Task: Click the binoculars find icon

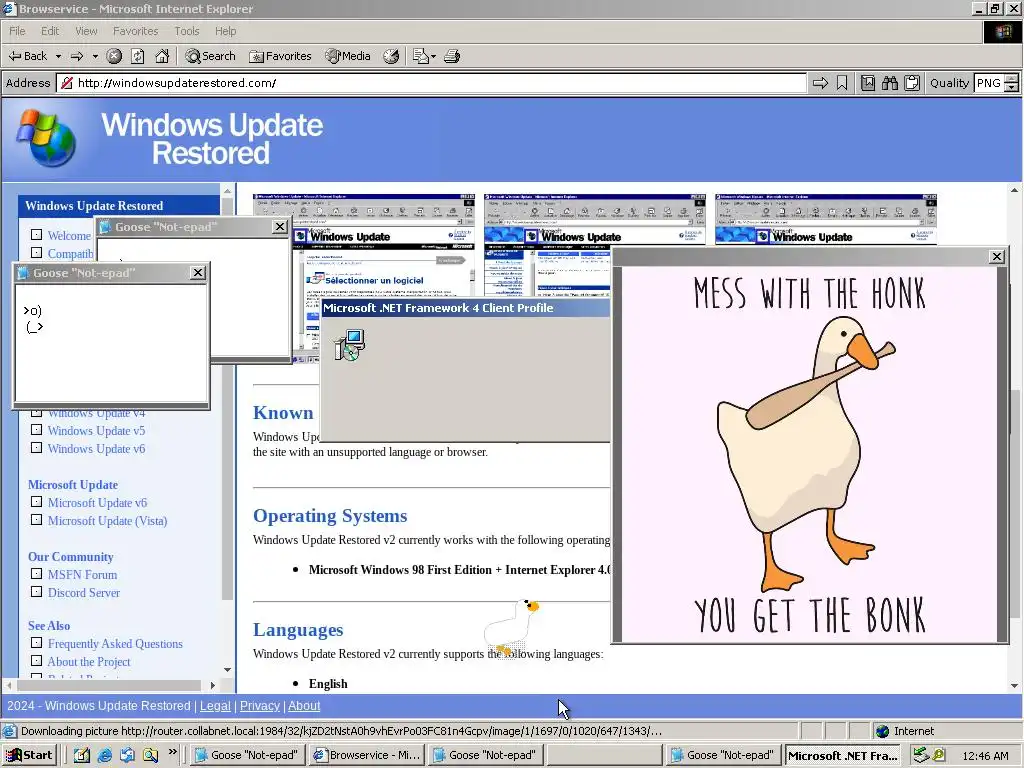Action: pos(889,83)
